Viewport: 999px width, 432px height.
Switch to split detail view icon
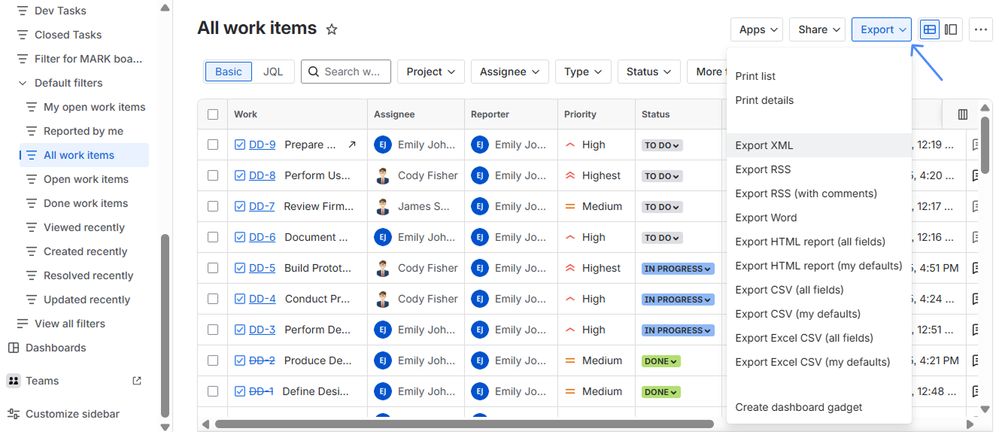(x=951, y=29)
